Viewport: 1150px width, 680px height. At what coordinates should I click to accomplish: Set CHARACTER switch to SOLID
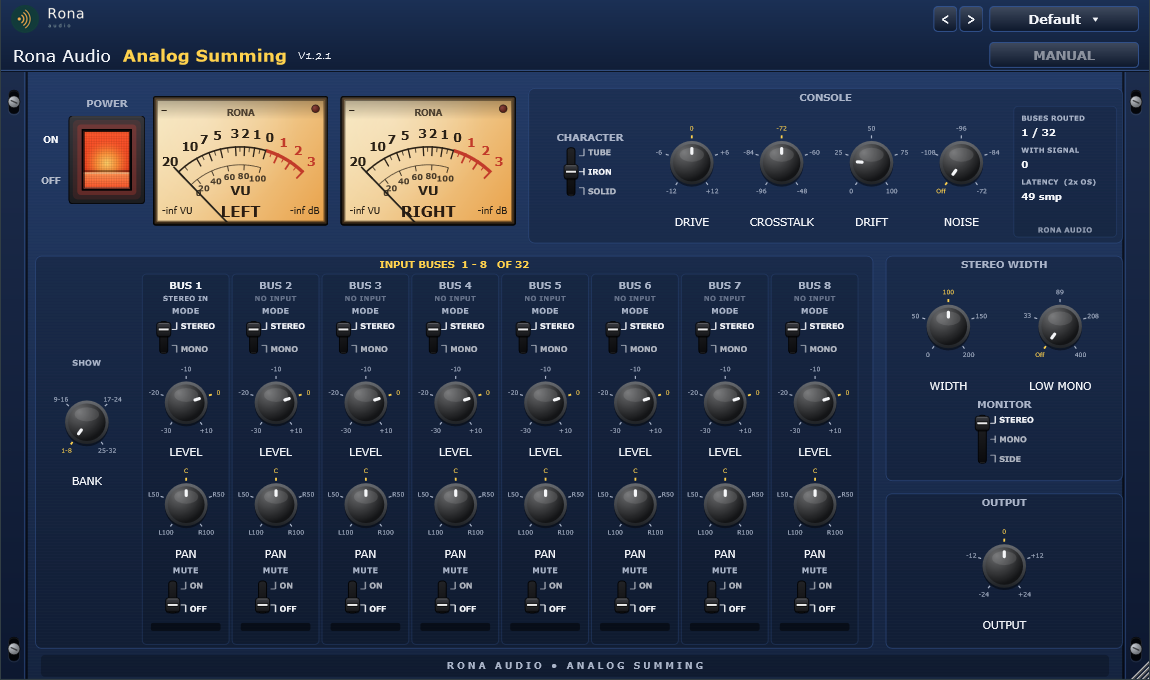point(601,191)
